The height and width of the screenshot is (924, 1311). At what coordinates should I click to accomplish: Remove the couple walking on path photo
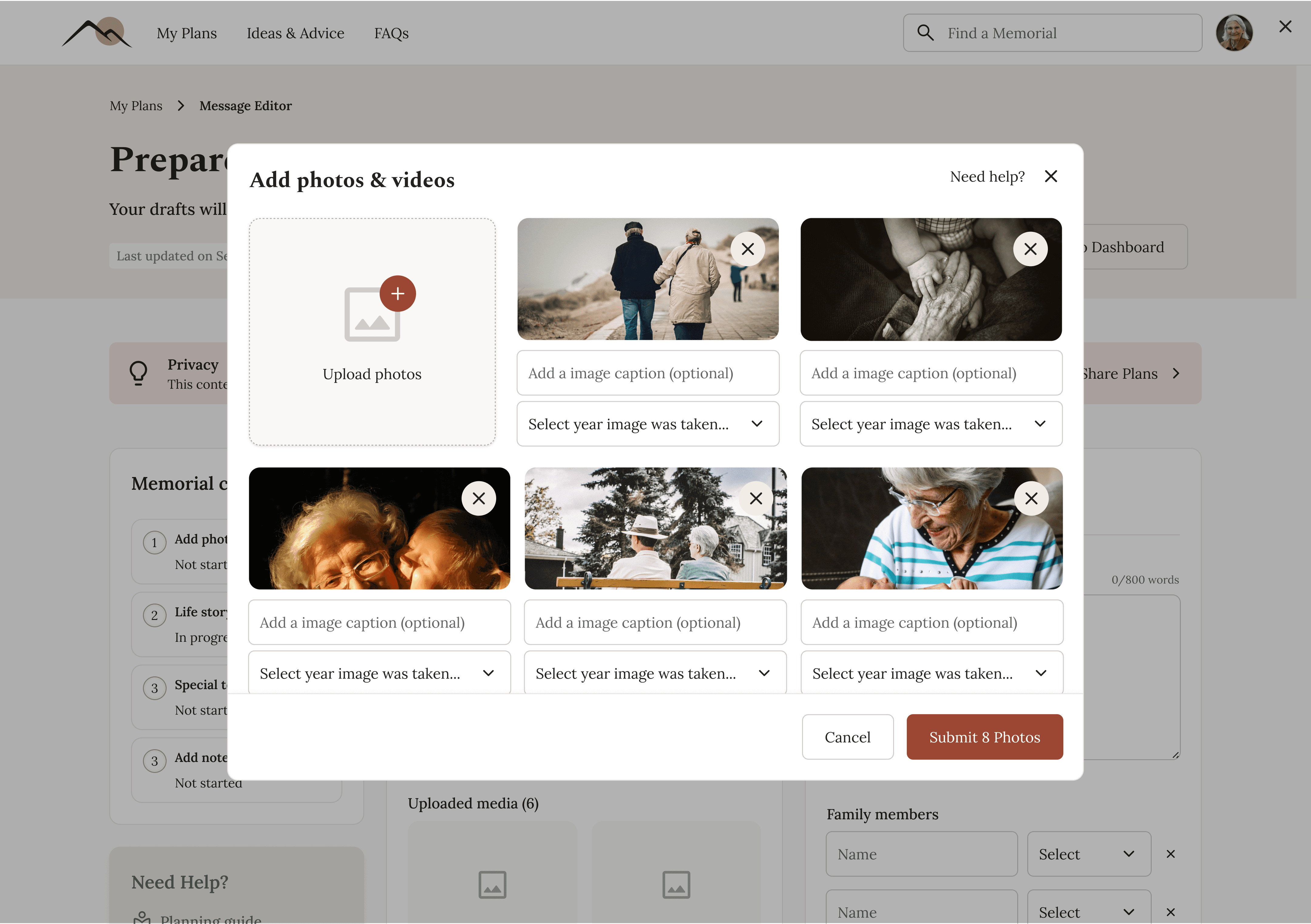[x=747, y=249]
